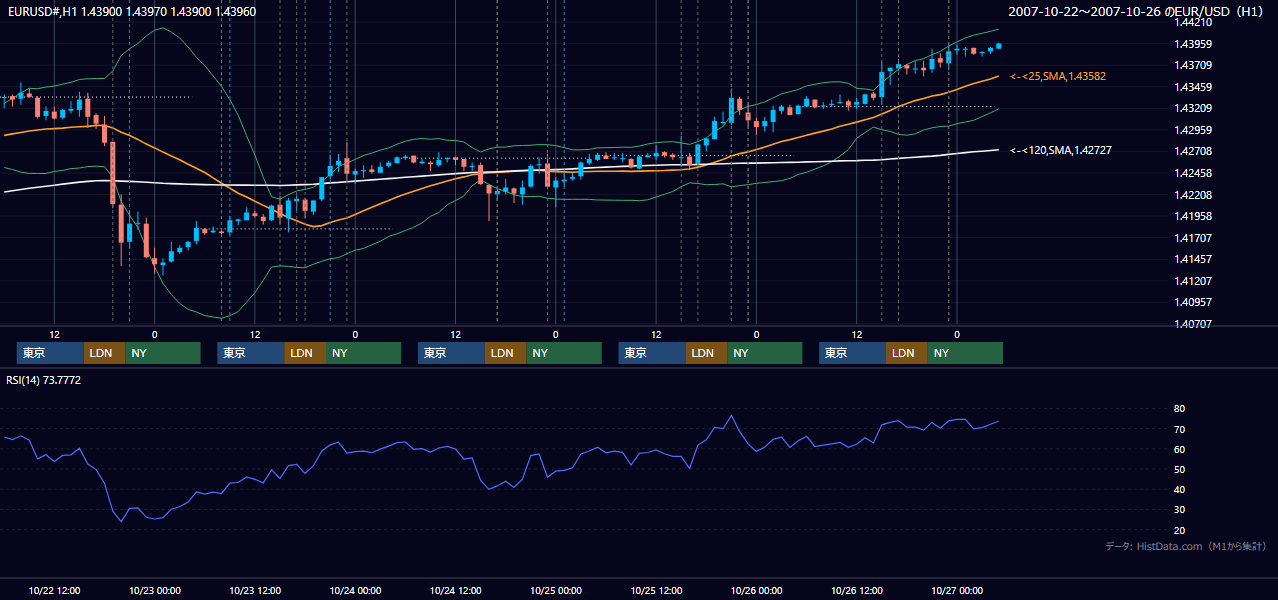The height and width of the screenshot is (600, 1278).
Task: Click the 10/23 12:00 time label
Action: click(x=255, y=590)
